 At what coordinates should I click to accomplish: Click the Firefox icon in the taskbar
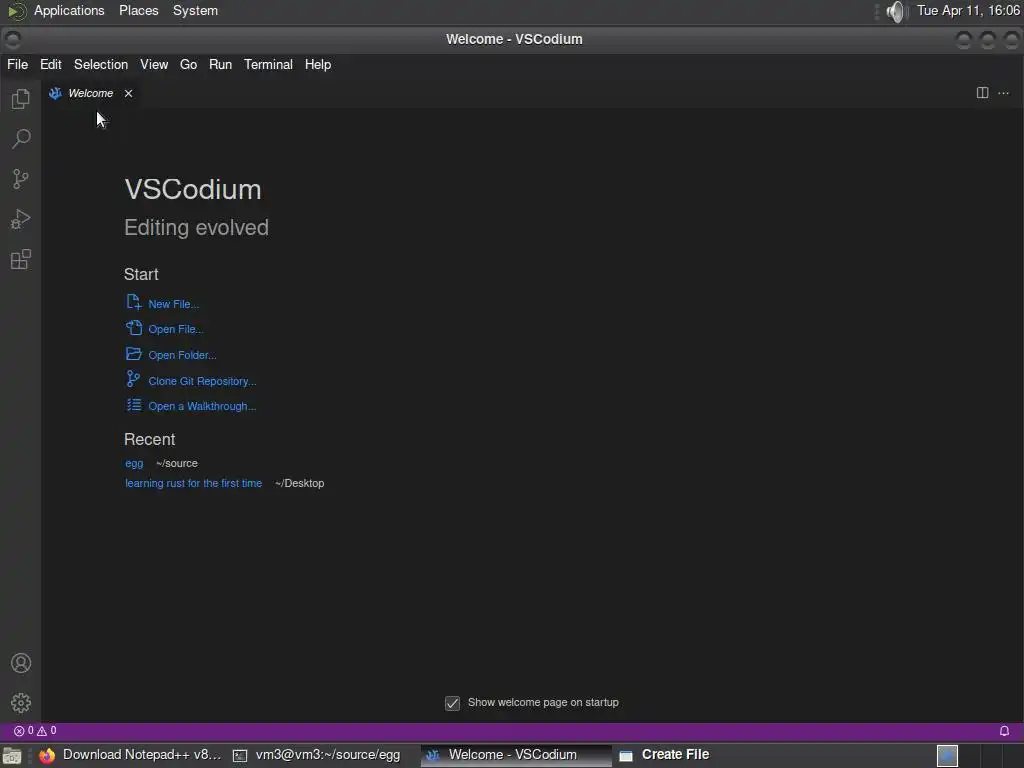point(46,756)
